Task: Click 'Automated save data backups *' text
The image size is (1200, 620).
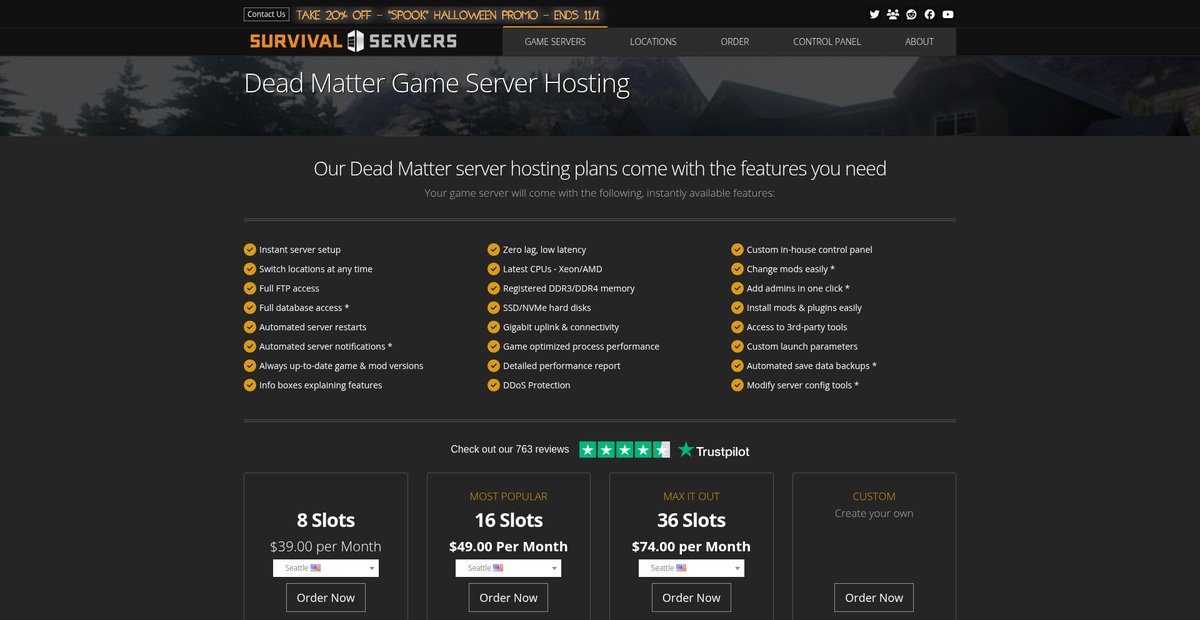Action: 812,366
